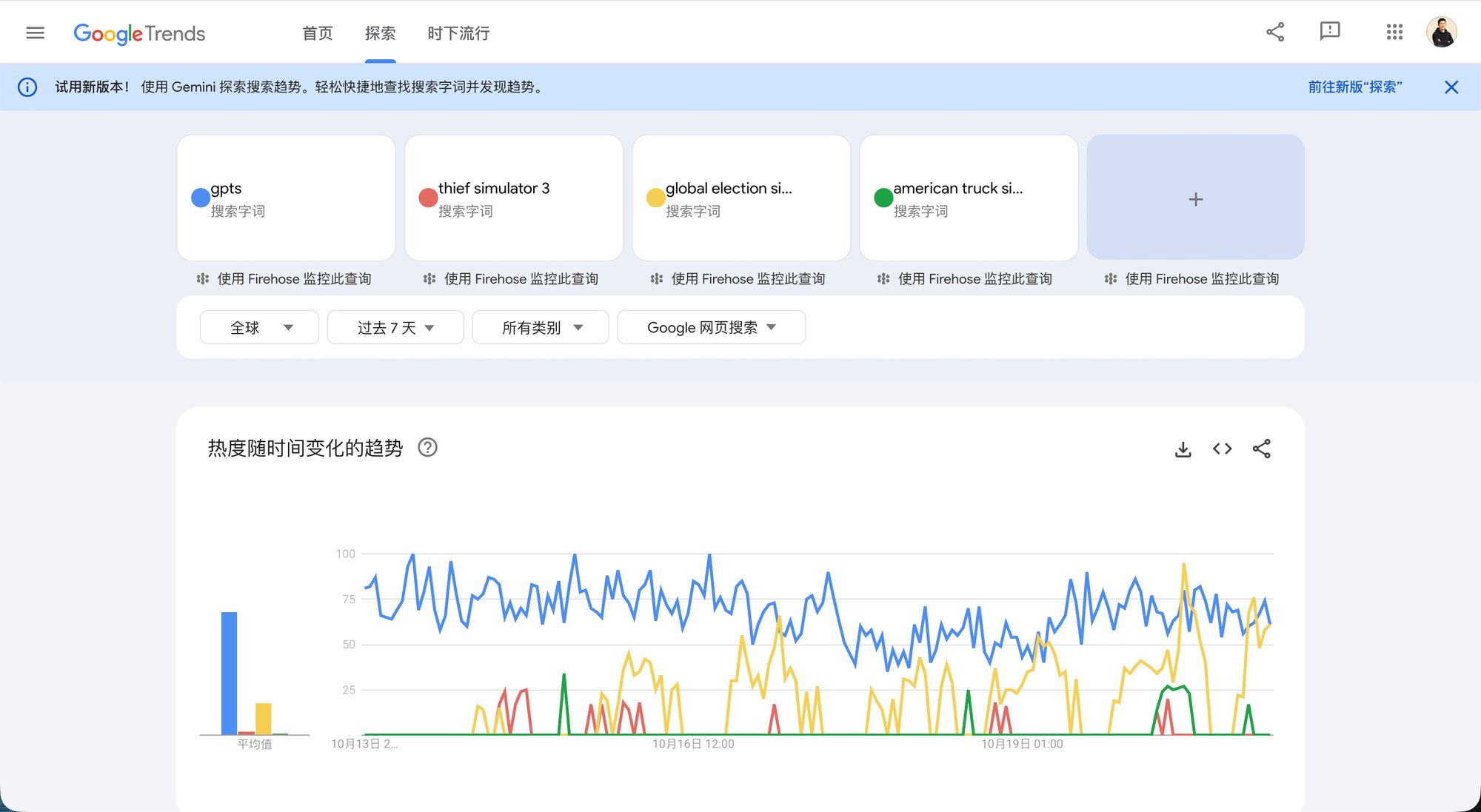This screenshot has height=812, width=1481.
Task: Open the Google 网页搜索 dropdown
Action: 712,327
